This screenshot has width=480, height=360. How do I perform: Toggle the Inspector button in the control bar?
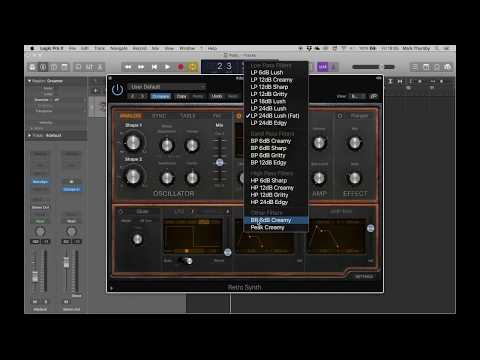pyautogui.click(x=43, y=67)
